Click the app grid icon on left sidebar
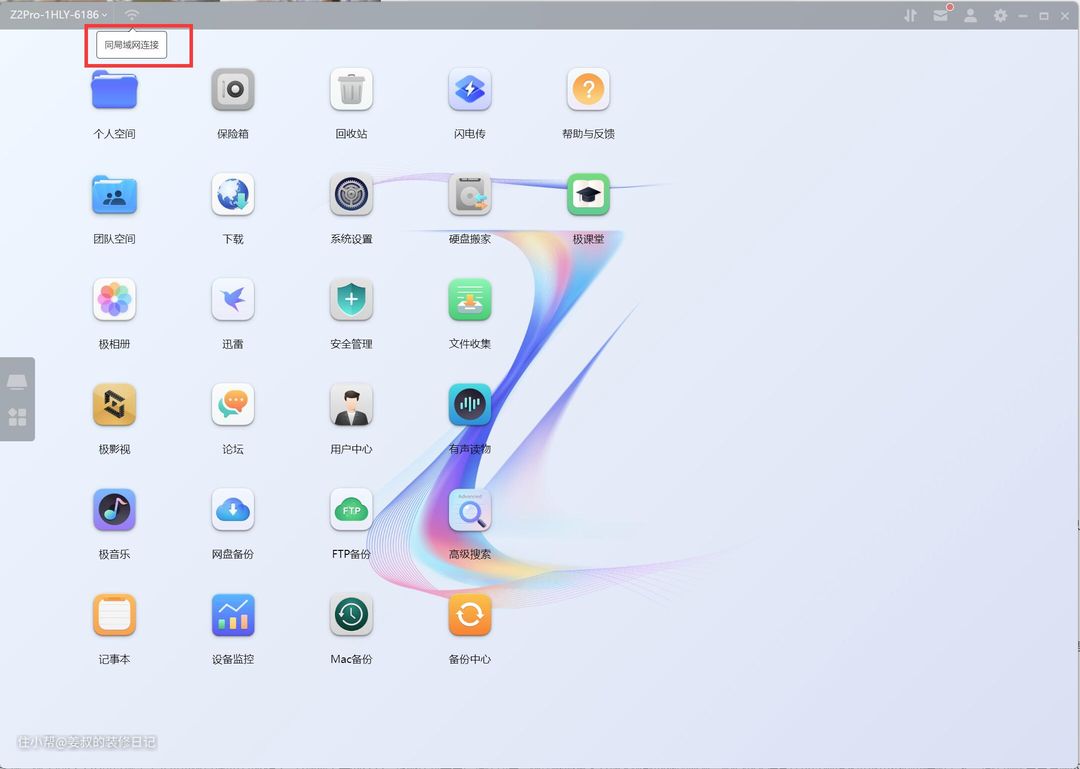 coord(17,417)
